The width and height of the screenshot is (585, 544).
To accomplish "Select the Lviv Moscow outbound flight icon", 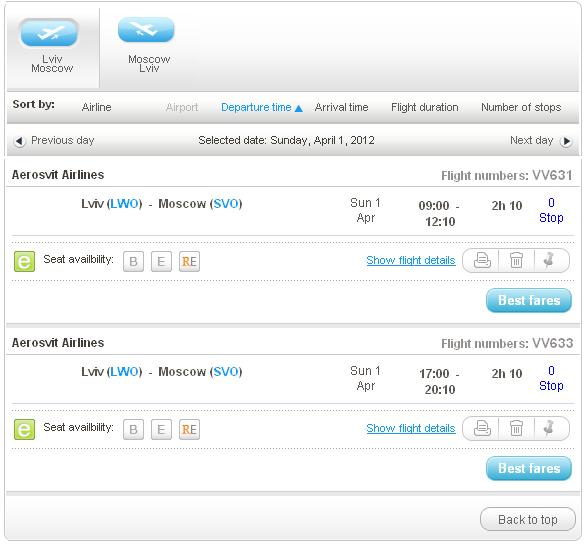I will tap(49, 33).
